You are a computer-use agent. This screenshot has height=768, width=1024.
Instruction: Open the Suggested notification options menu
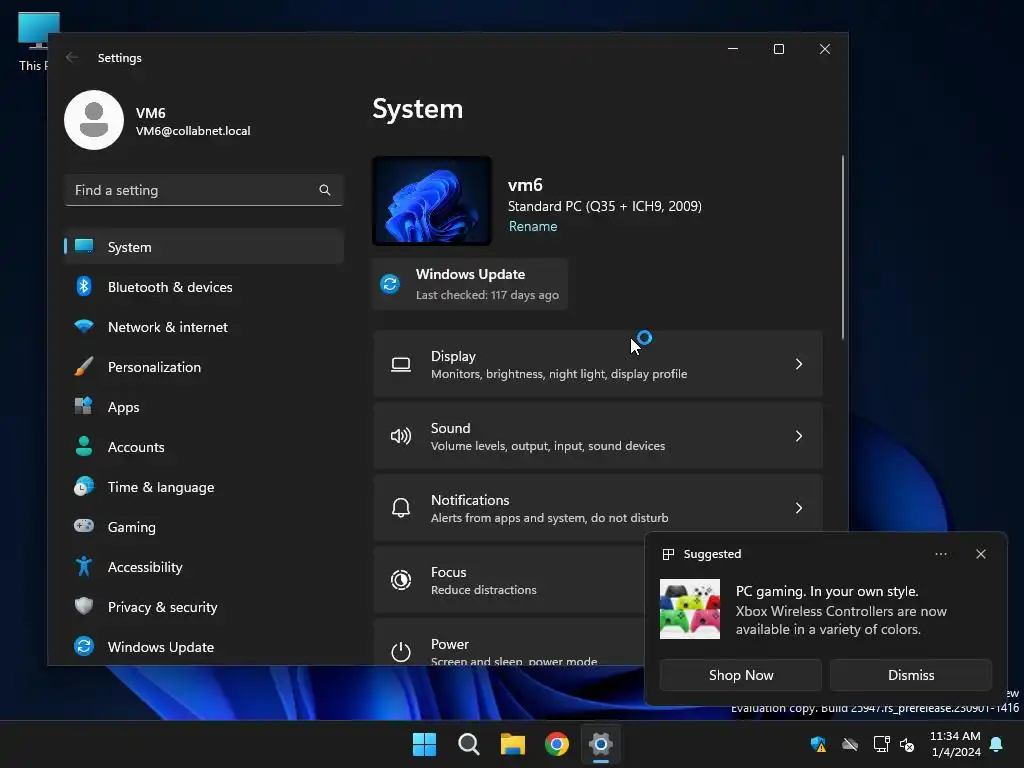pyautogui.click(x=941, y=554)
